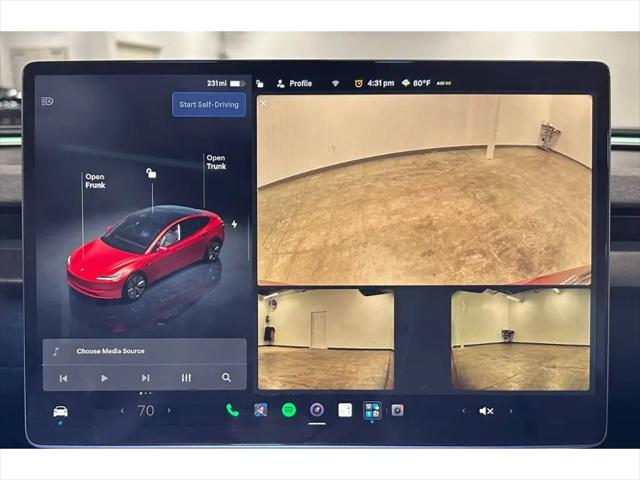
Task: Open the Profile menu
Action: pos(294,84)
